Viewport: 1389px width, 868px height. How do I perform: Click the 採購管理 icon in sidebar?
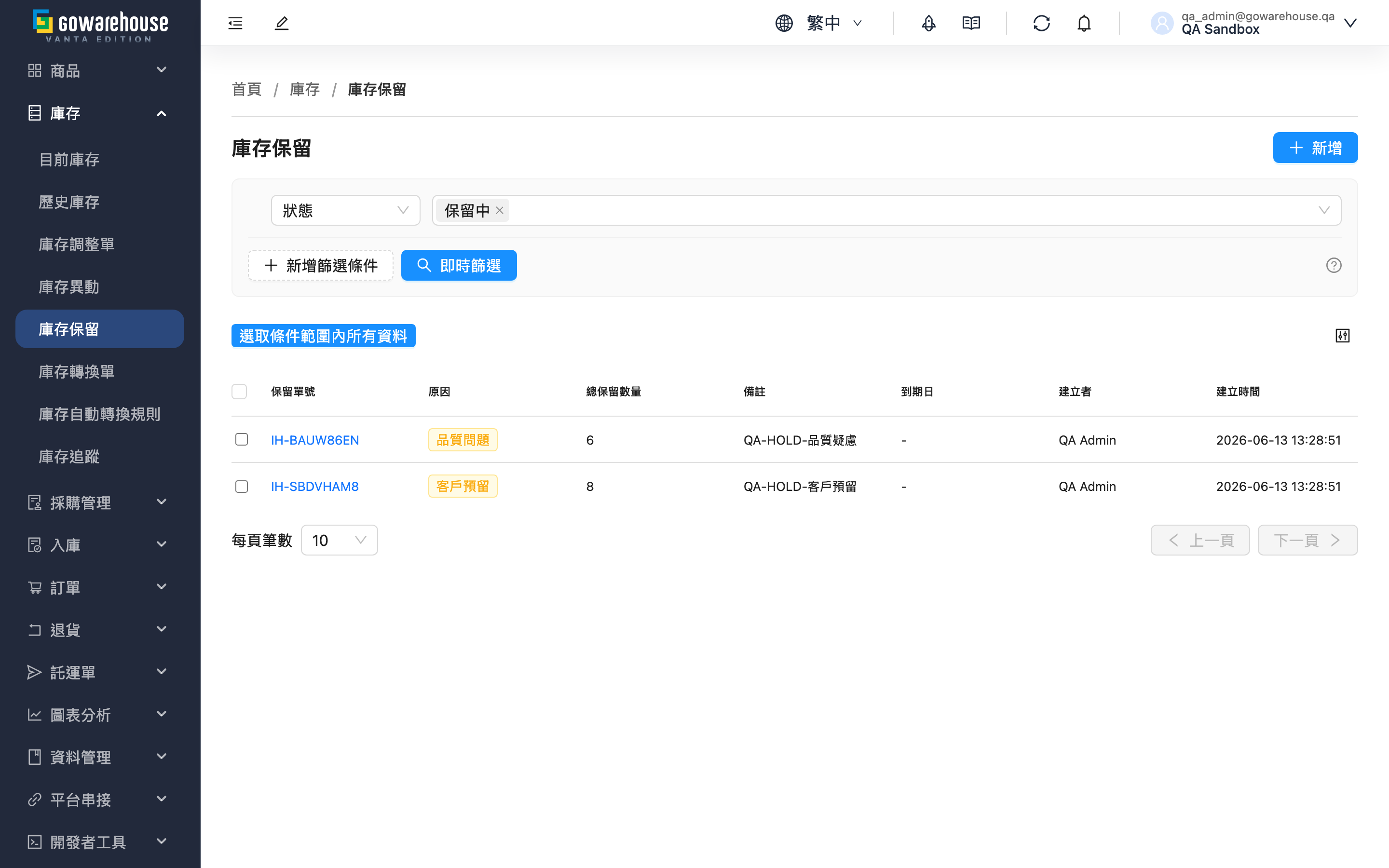(x=34, y=503)
